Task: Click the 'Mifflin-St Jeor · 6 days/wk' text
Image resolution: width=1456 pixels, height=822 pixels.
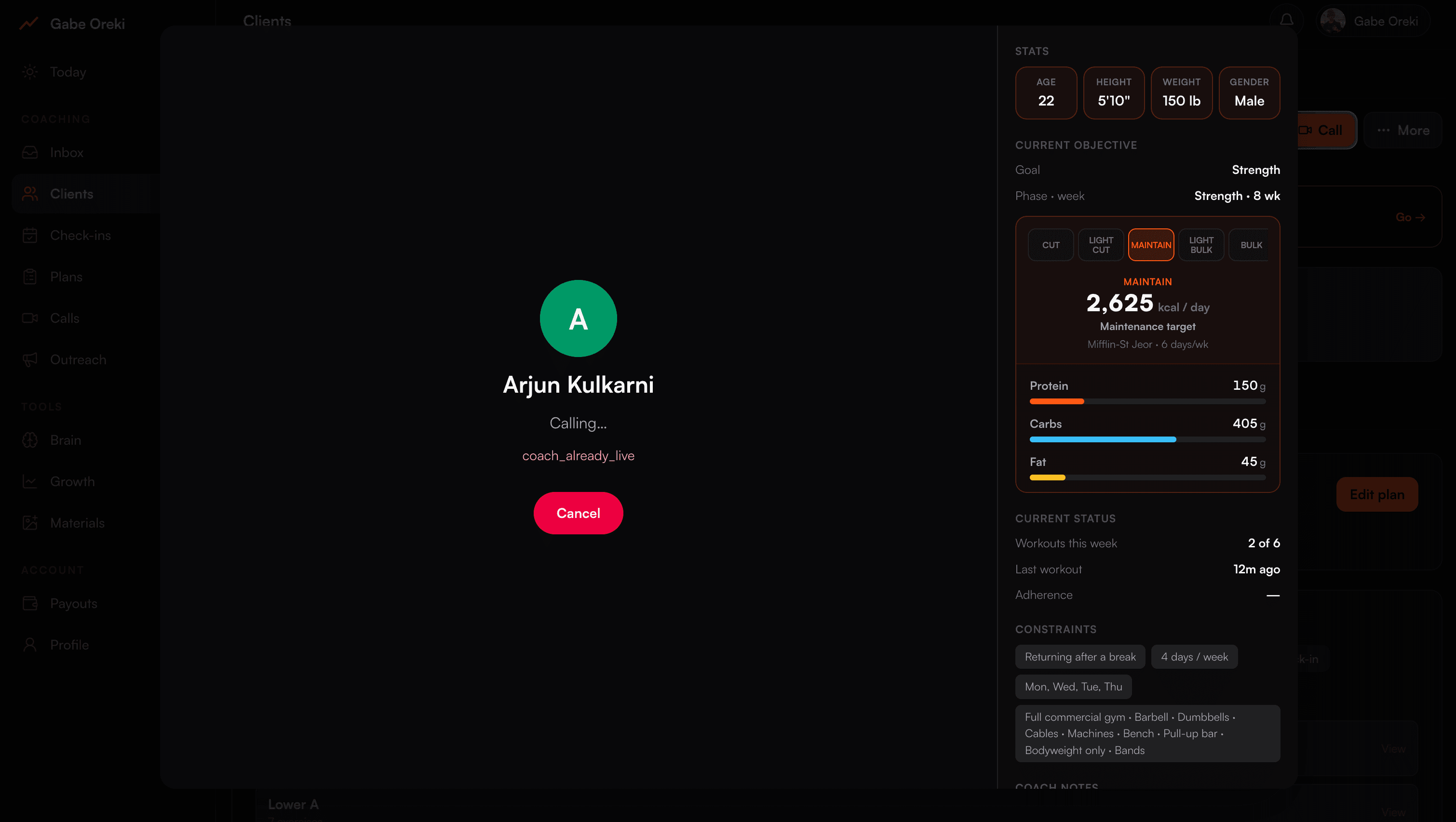Action: [x=1147, y=344]
